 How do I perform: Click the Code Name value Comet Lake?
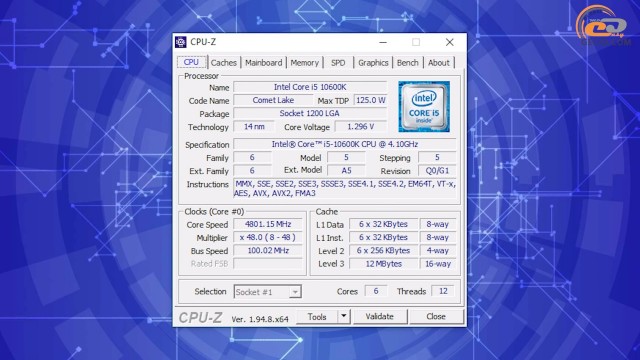(273, 100)
